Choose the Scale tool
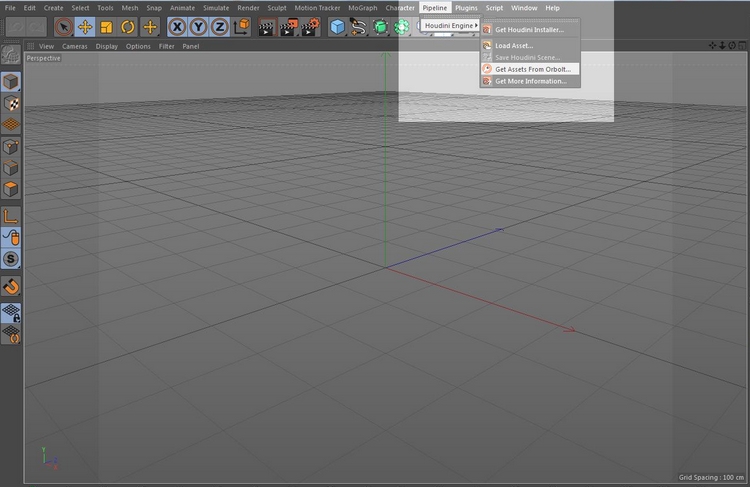The height and width of the screenshot is (487, 750). [x=106, y=27]
